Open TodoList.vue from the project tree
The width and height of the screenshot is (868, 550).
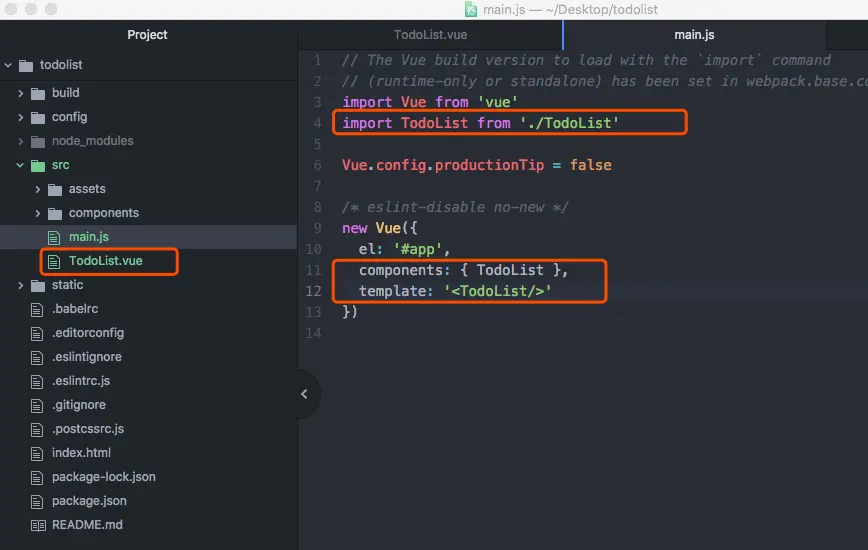[x=105, y=261]
